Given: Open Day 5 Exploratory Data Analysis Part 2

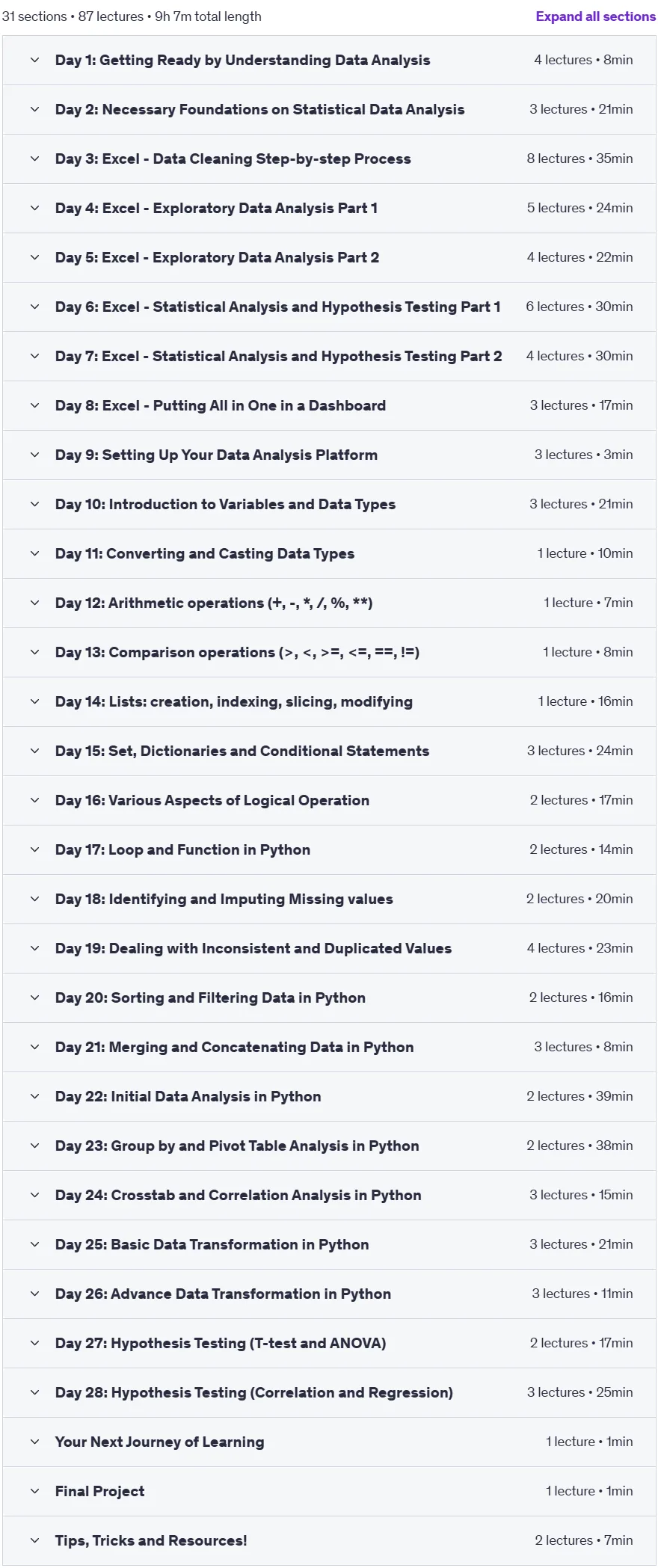Looking at the screenshot, I should 329,257.
